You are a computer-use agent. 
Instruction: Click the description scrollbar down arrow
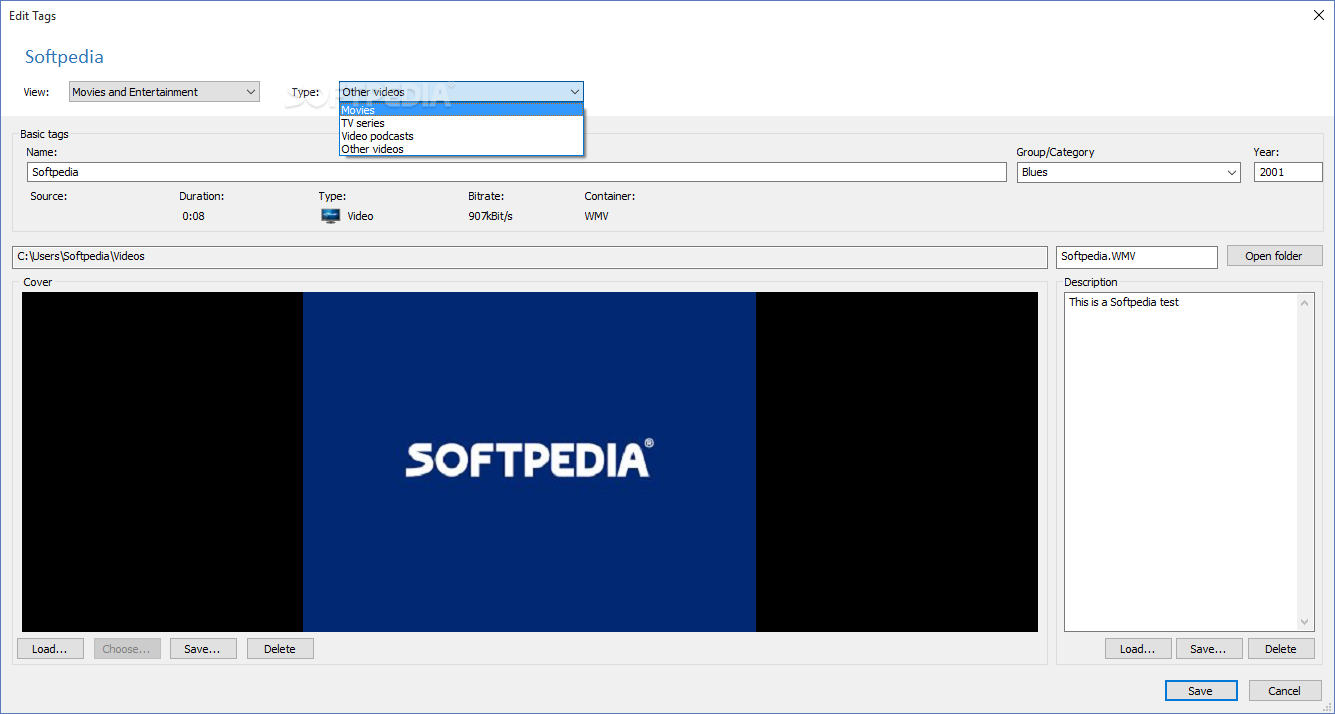1305,622
